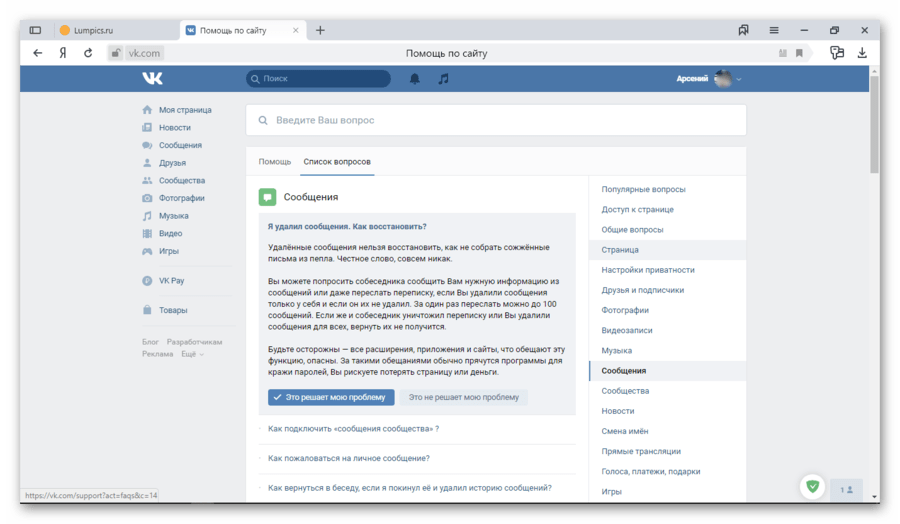
Task: Expand the Арсений profile dropdown arrow
Action: click(x=739, y=79)
